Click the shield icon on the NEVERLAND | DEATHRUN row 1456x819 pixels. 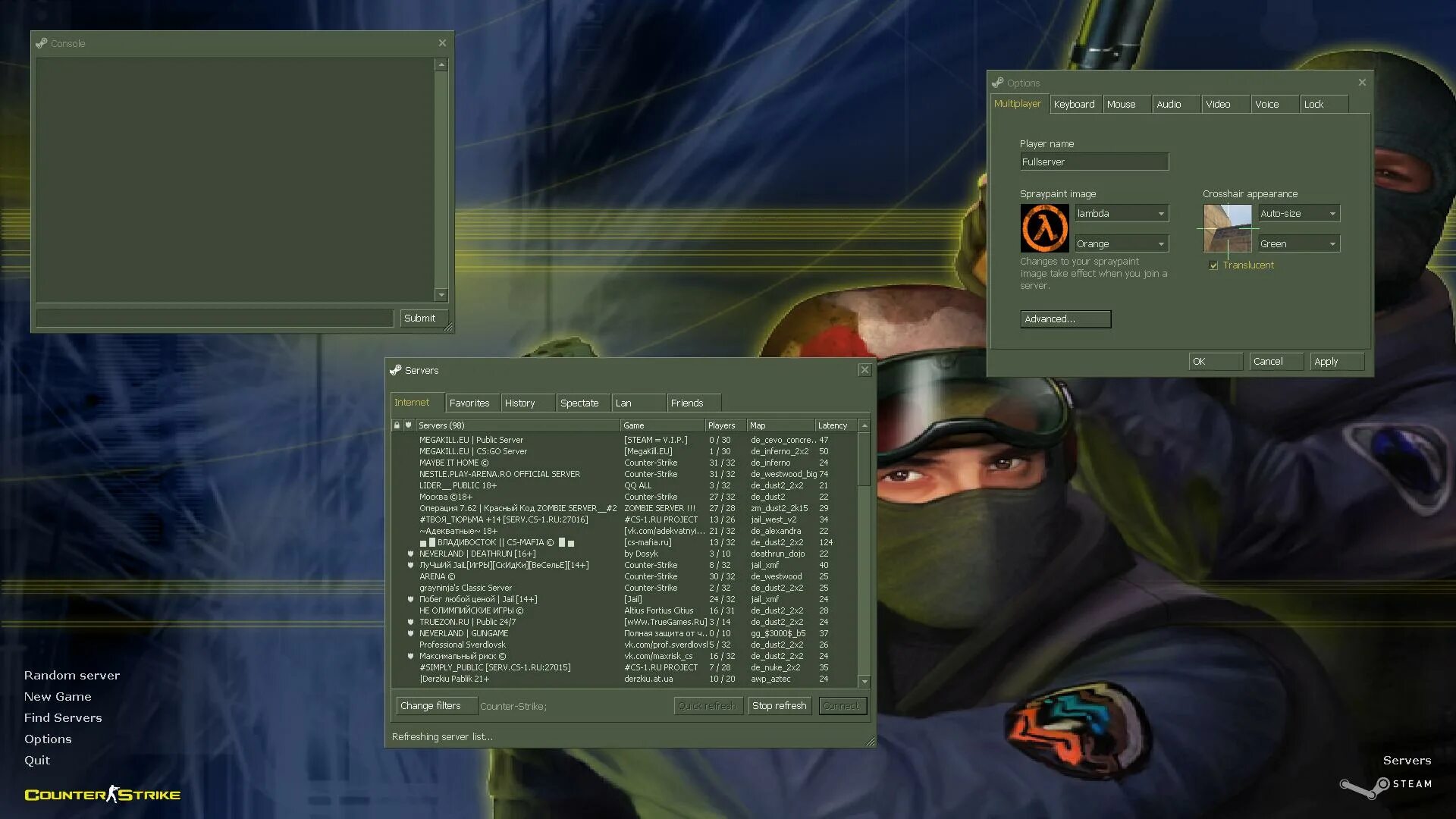tap(410, 554)
